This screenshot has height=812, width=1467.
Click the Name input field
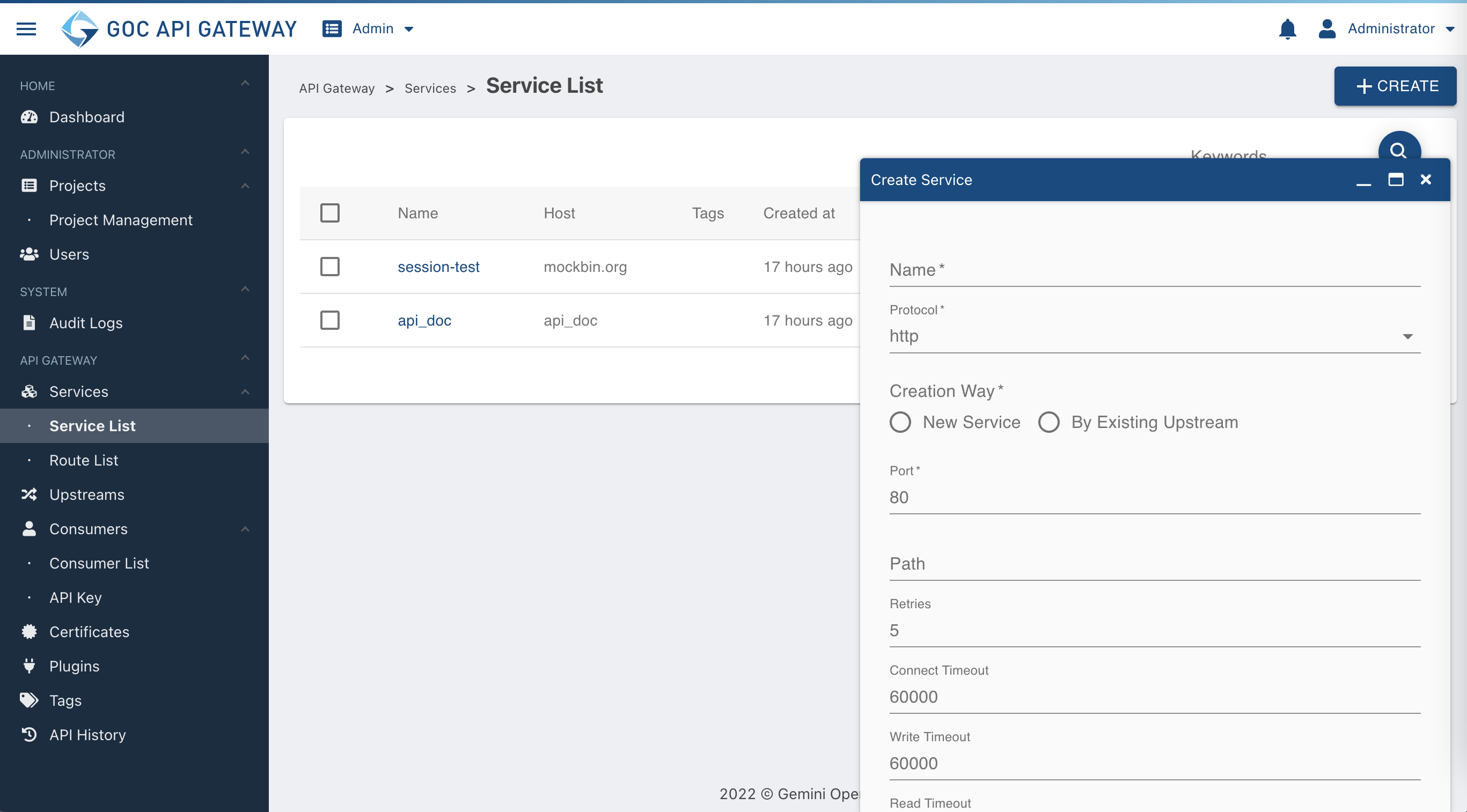[1154, 270]
